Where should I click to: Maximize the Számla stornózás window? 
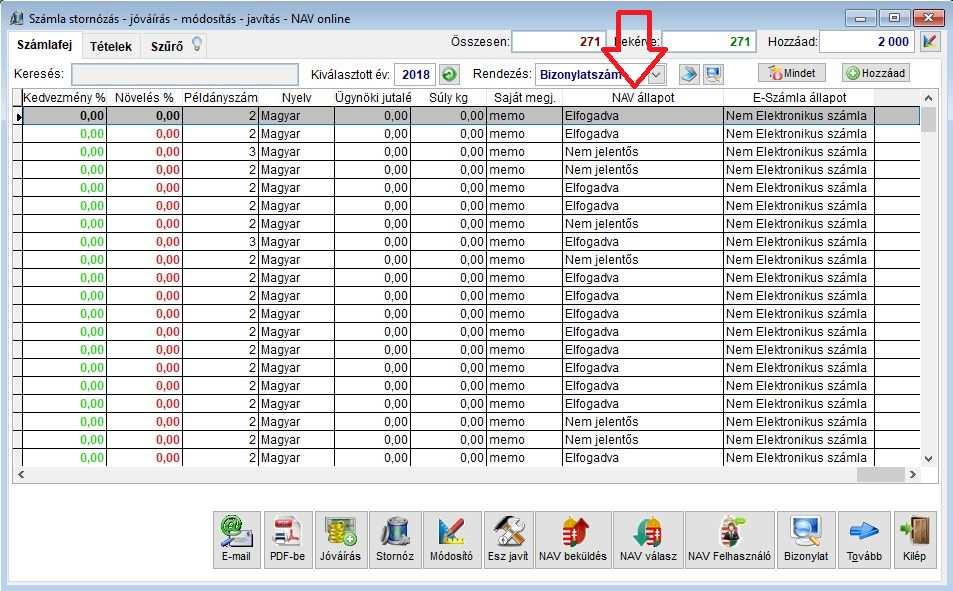(x=894, y=18)
